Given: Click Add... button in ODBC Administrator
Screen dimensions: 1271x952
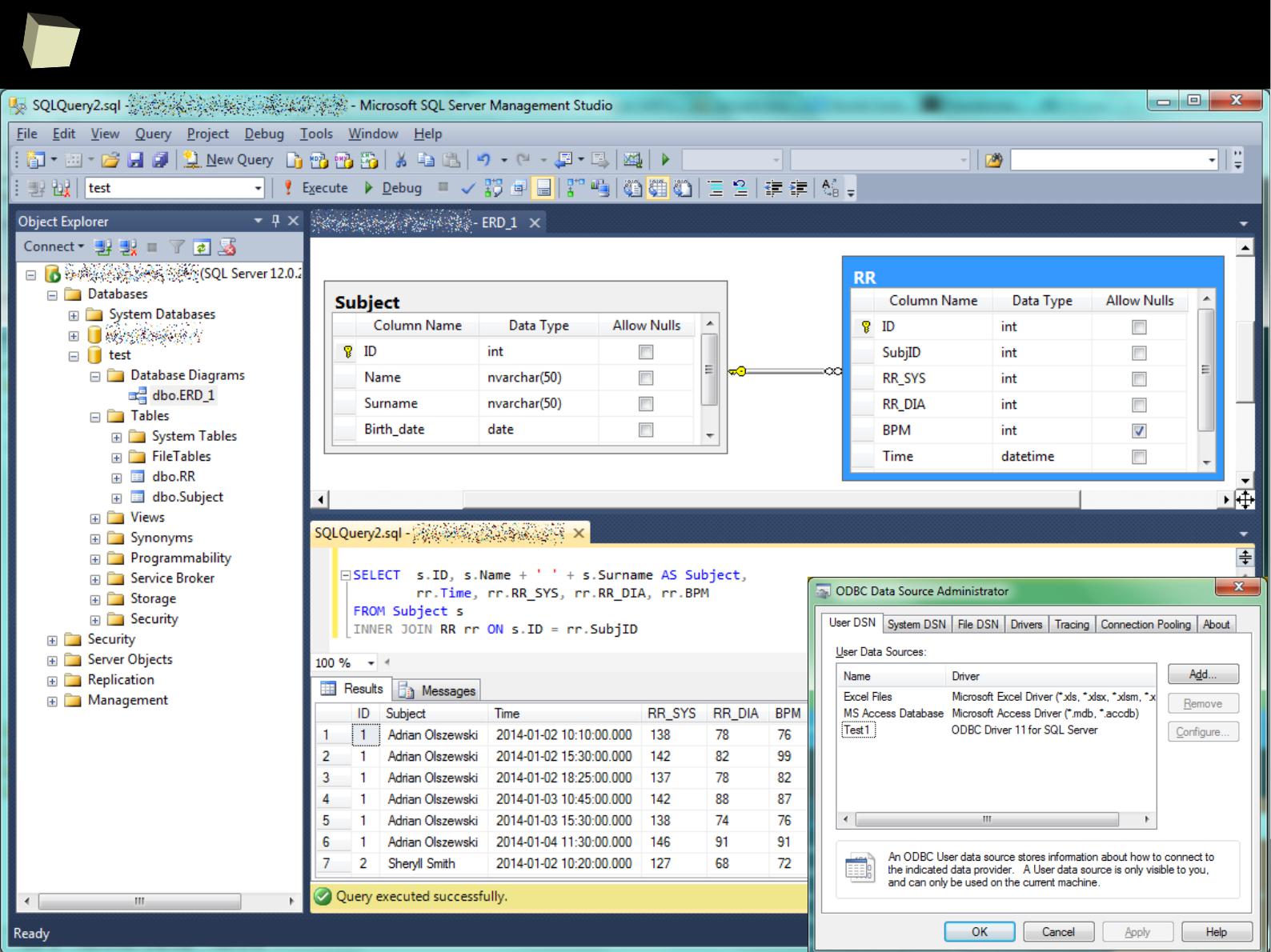Looking at the screenshot, I should [1203, 674].
